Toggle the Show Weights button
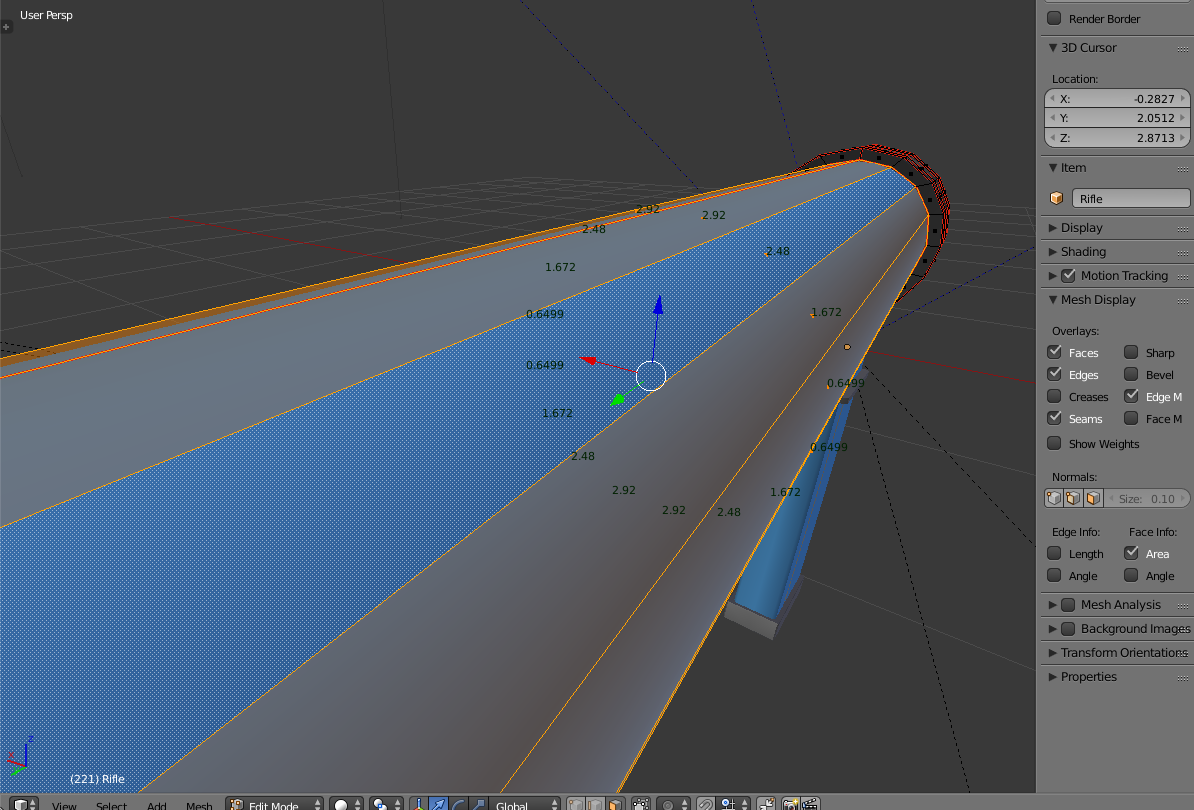Screen dimensions: 1194x810 click(x=1055, y=443)
